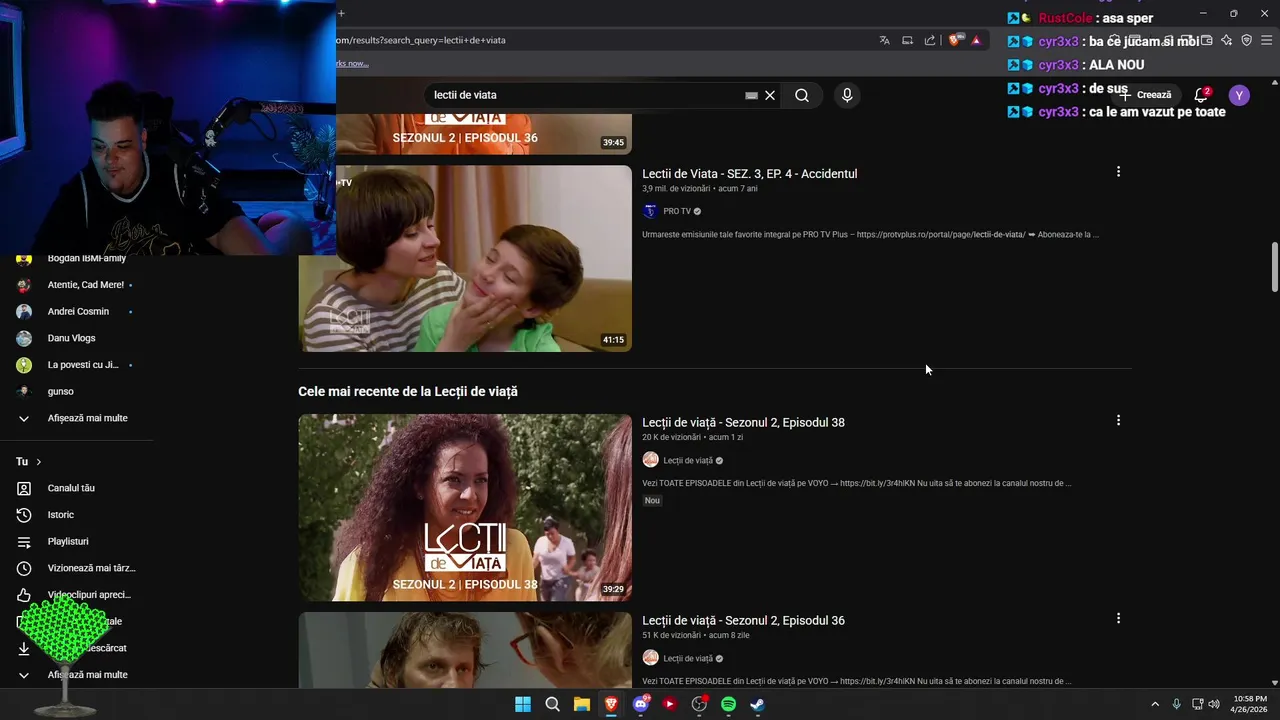Click channel avatar under Episodul 38 video

(x=650, y=460)
